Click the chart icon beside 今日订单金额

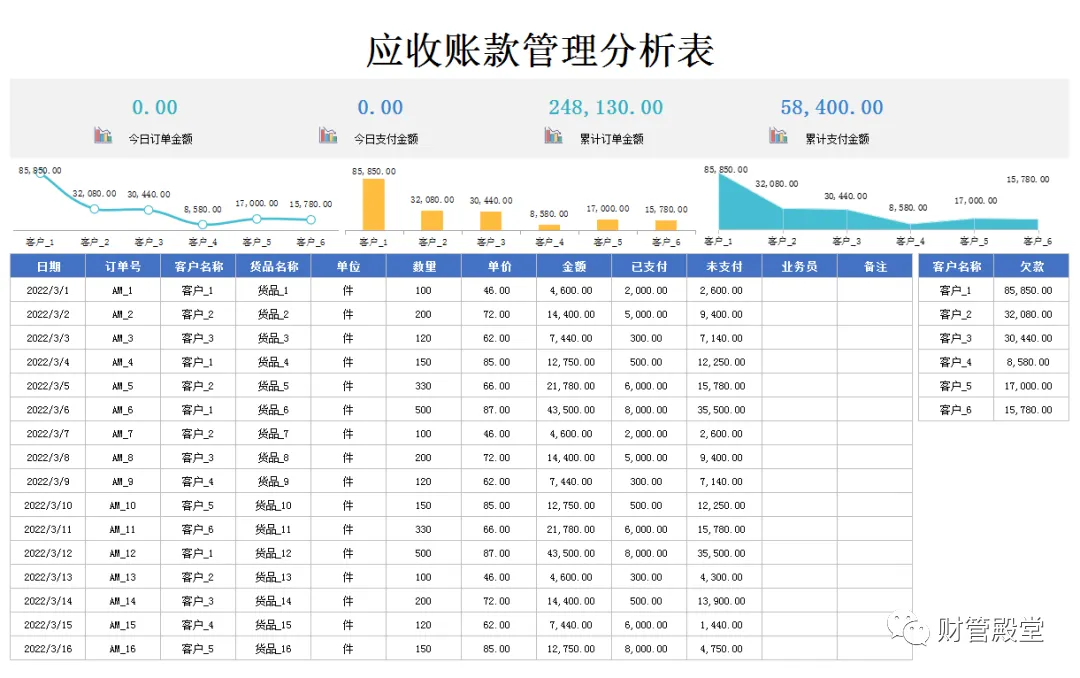click(103, 135)
